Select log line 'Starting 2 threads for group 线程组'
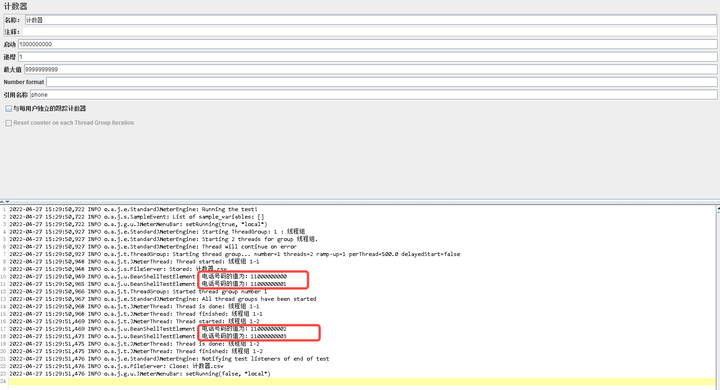The image size is (720, 390). pos(163,239)
